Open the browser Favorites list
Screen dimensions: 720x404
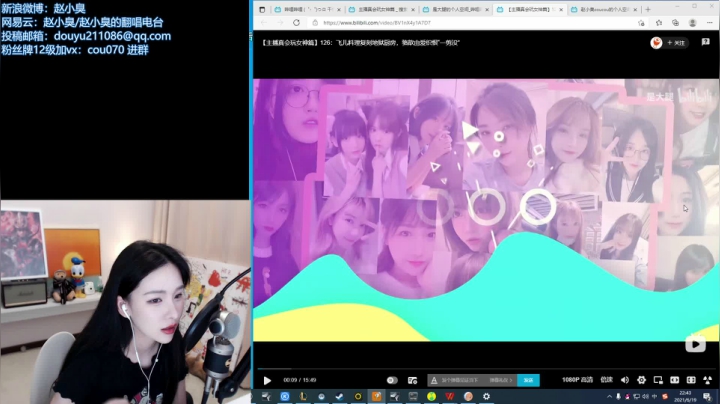tap(659, 22)
